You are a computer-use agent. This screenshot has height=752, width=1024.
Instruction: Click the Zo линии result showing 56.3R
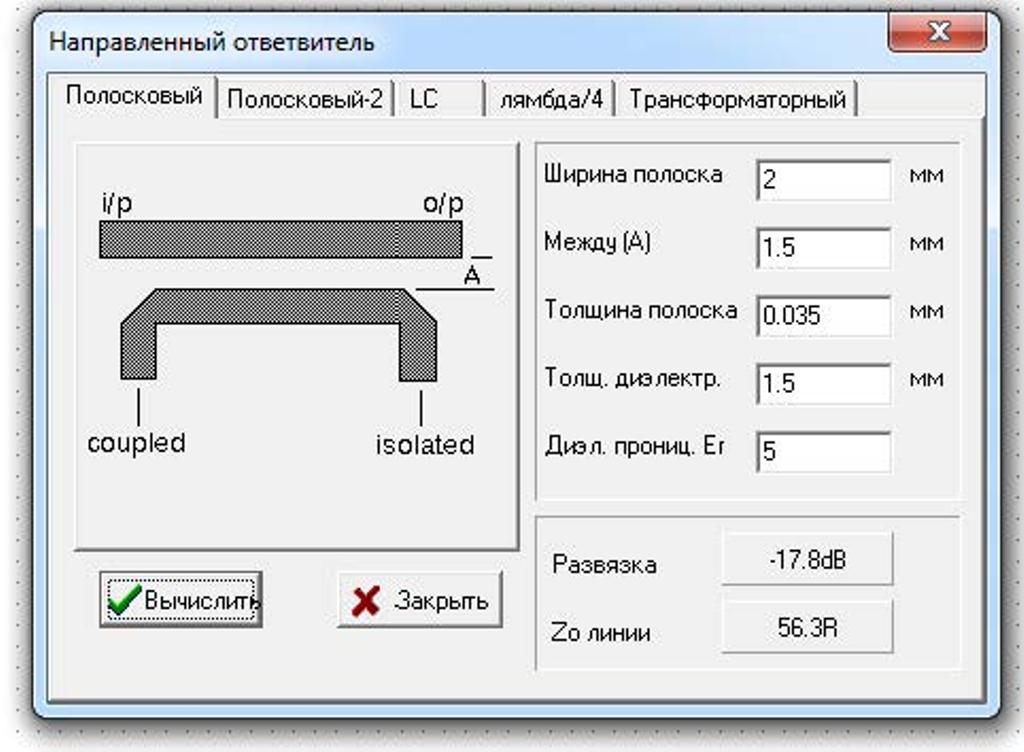pos(806,629)
